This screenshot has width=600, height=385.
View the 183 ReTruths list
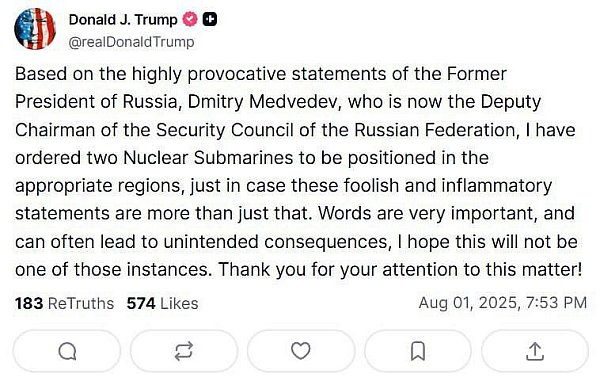pos(64,303)
